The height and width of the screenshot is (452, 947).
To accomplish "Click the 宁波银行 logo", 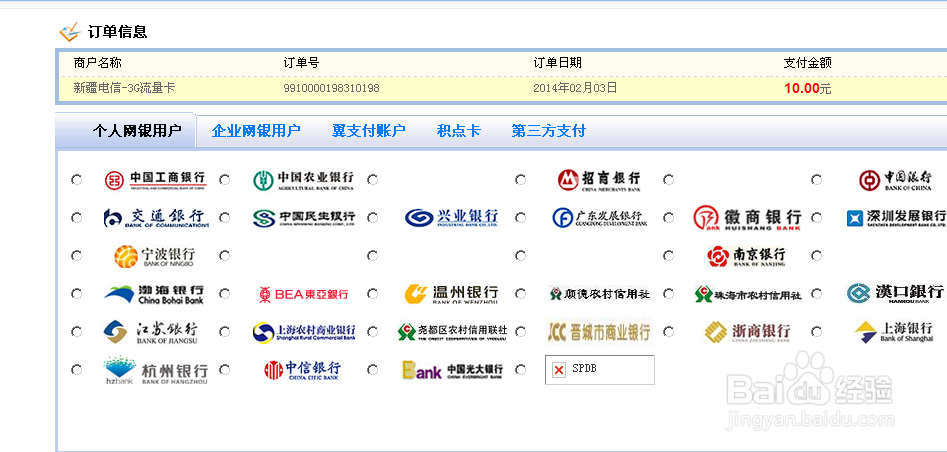I will (x=155, y=256).
